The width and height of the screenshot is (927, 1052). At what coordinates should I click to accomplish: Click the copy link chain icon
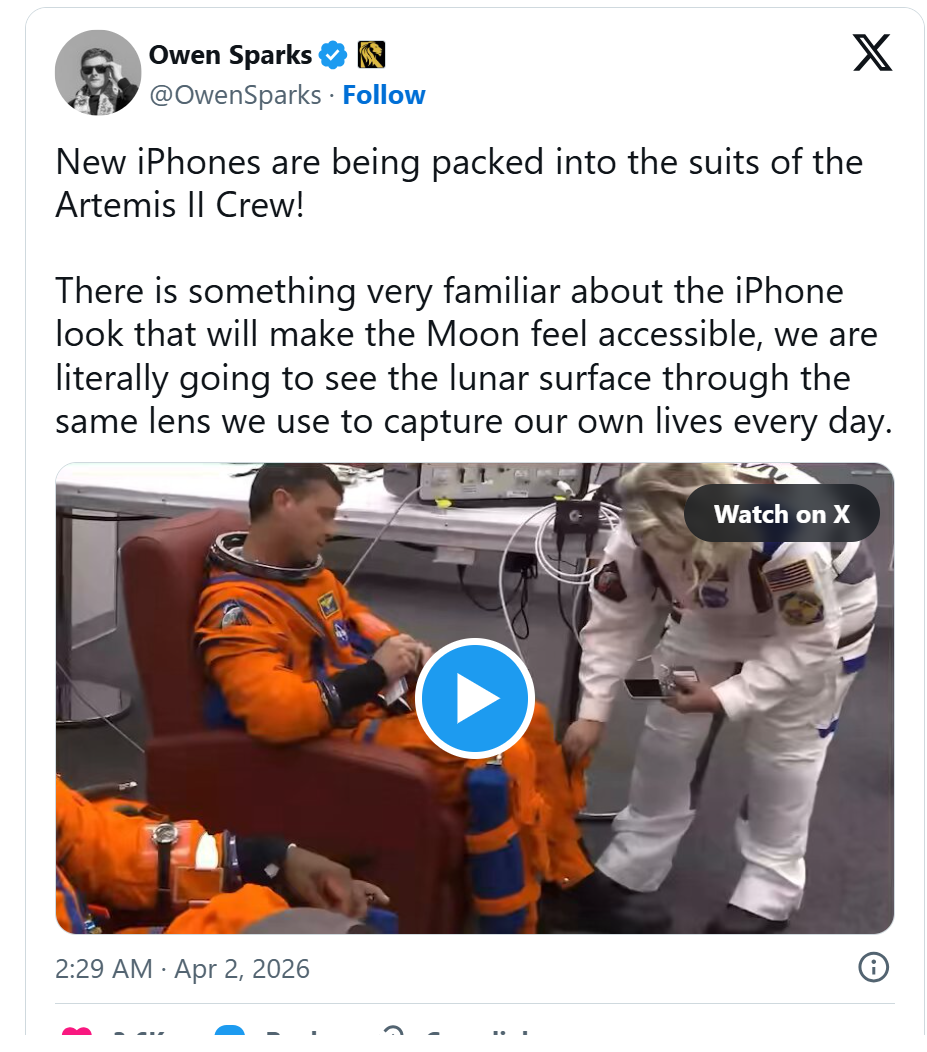pyautogui.click(x=393, y=1038)
